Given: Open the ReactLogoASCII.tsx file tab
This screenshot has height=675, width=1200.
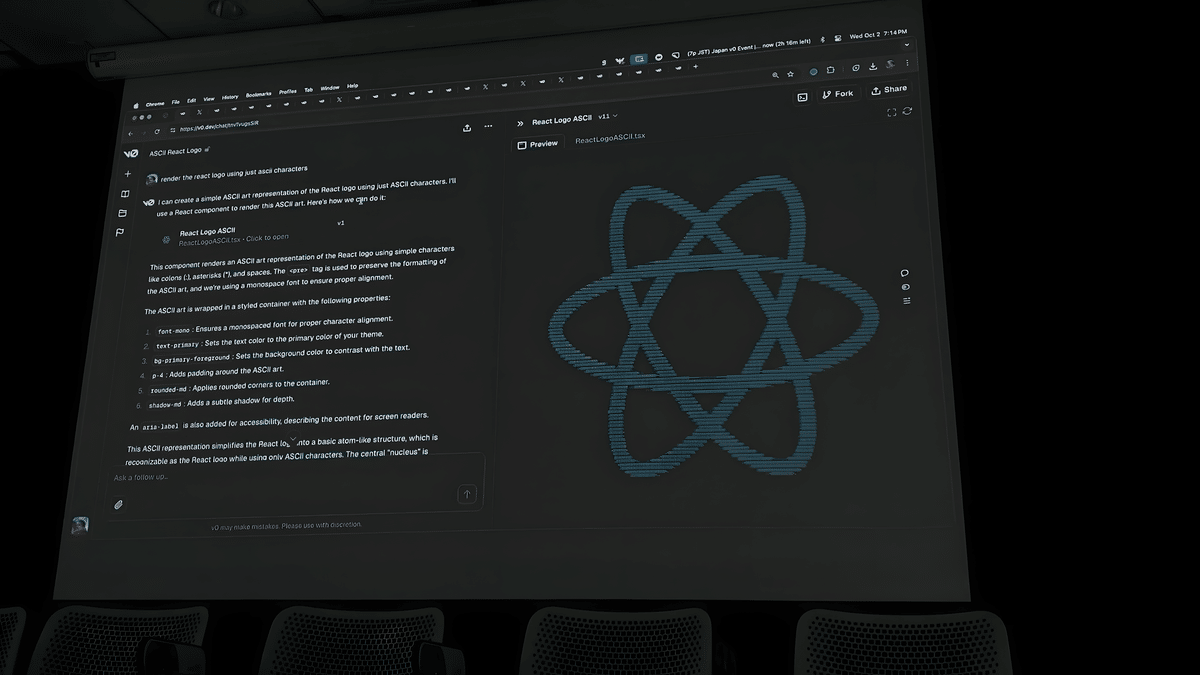Looking at the screenshot, I should pos(610,137).
